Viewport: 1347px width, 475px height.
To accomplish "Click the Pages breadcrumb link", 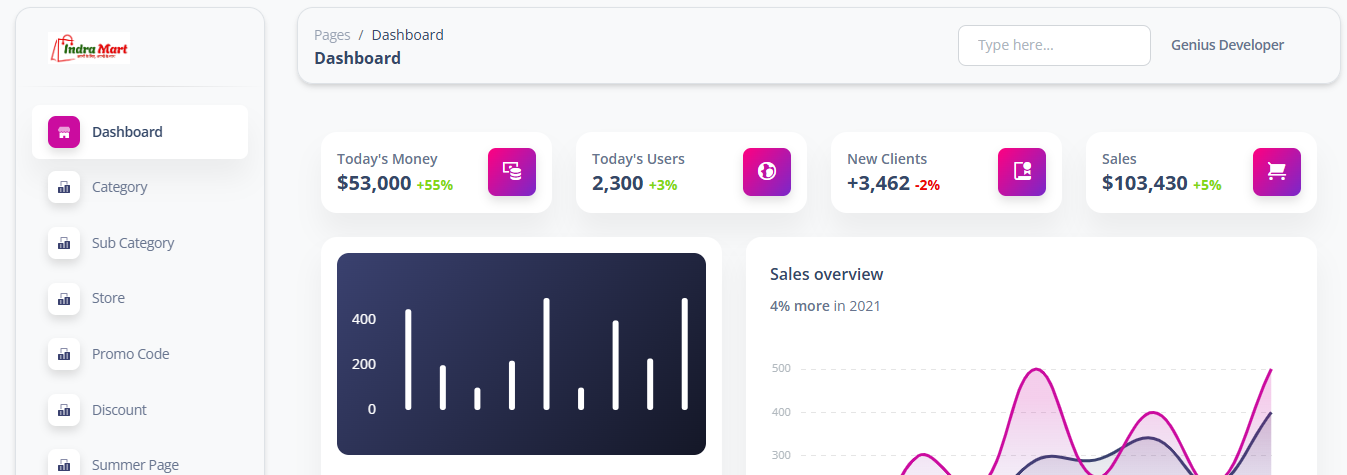I will 332,35.
